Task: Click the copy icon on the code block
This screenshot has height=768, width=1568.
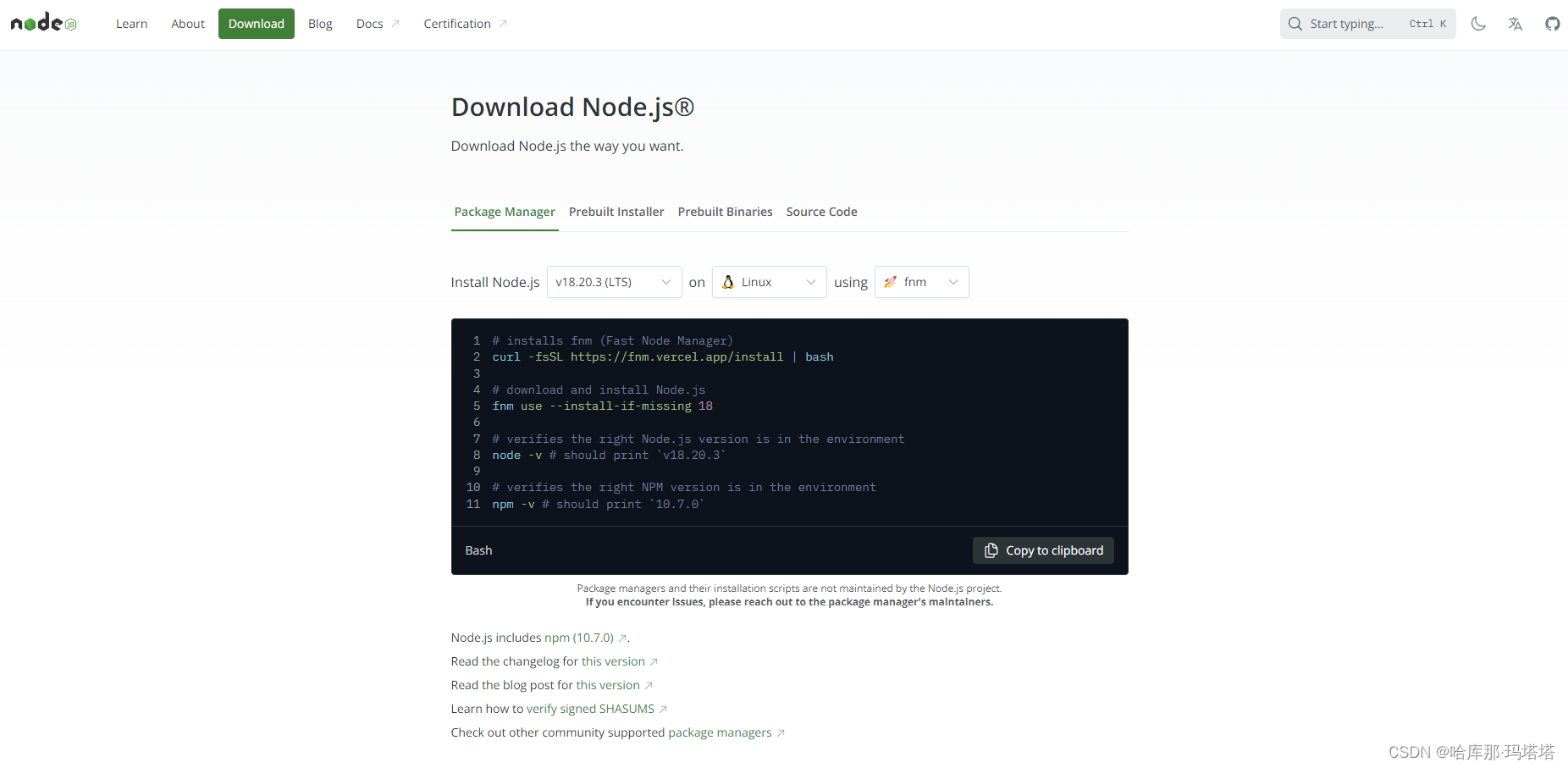Action: coord(991,550)
